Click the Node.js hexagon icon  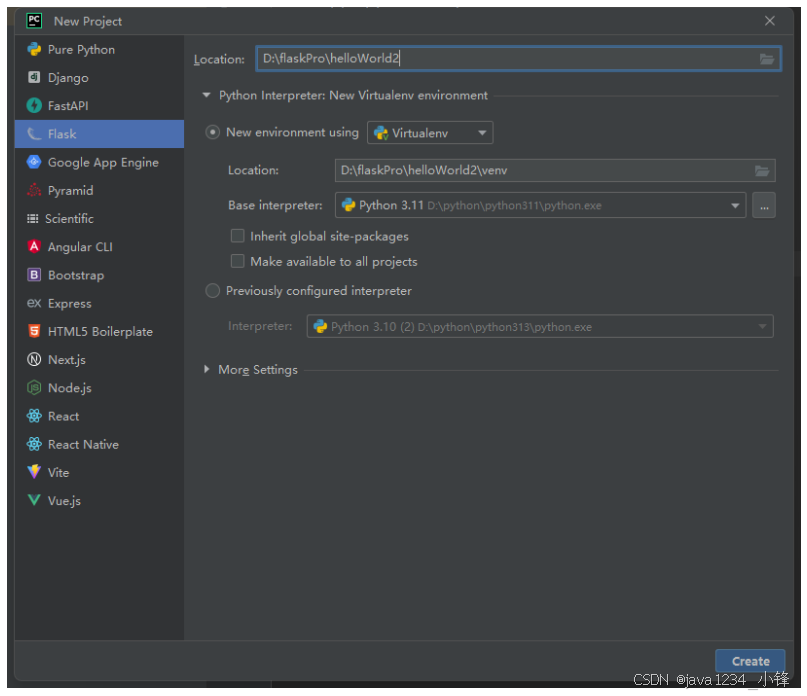pyautogui.click(x=34, y=388)
